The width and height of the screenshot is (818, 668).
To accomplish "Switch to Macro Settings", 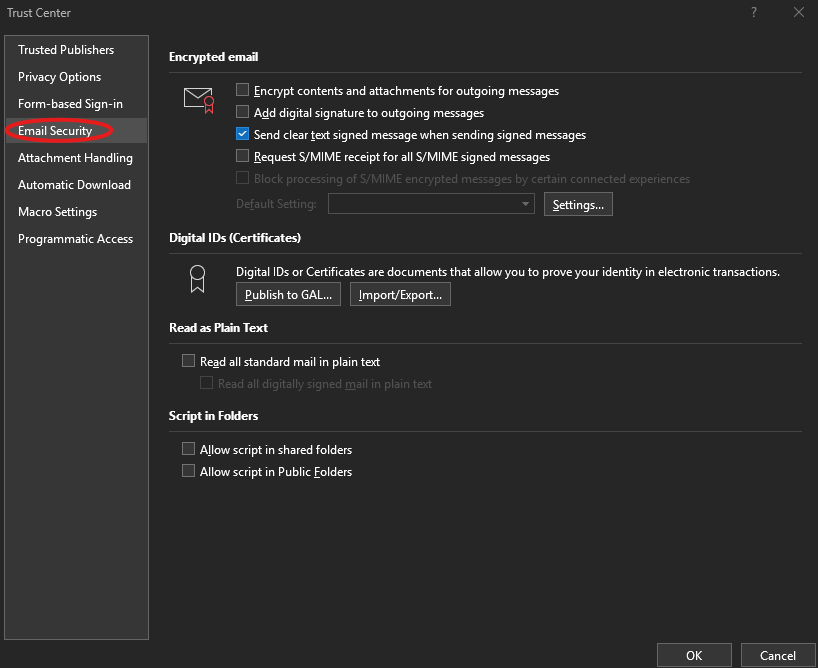I will click(57, 211).
